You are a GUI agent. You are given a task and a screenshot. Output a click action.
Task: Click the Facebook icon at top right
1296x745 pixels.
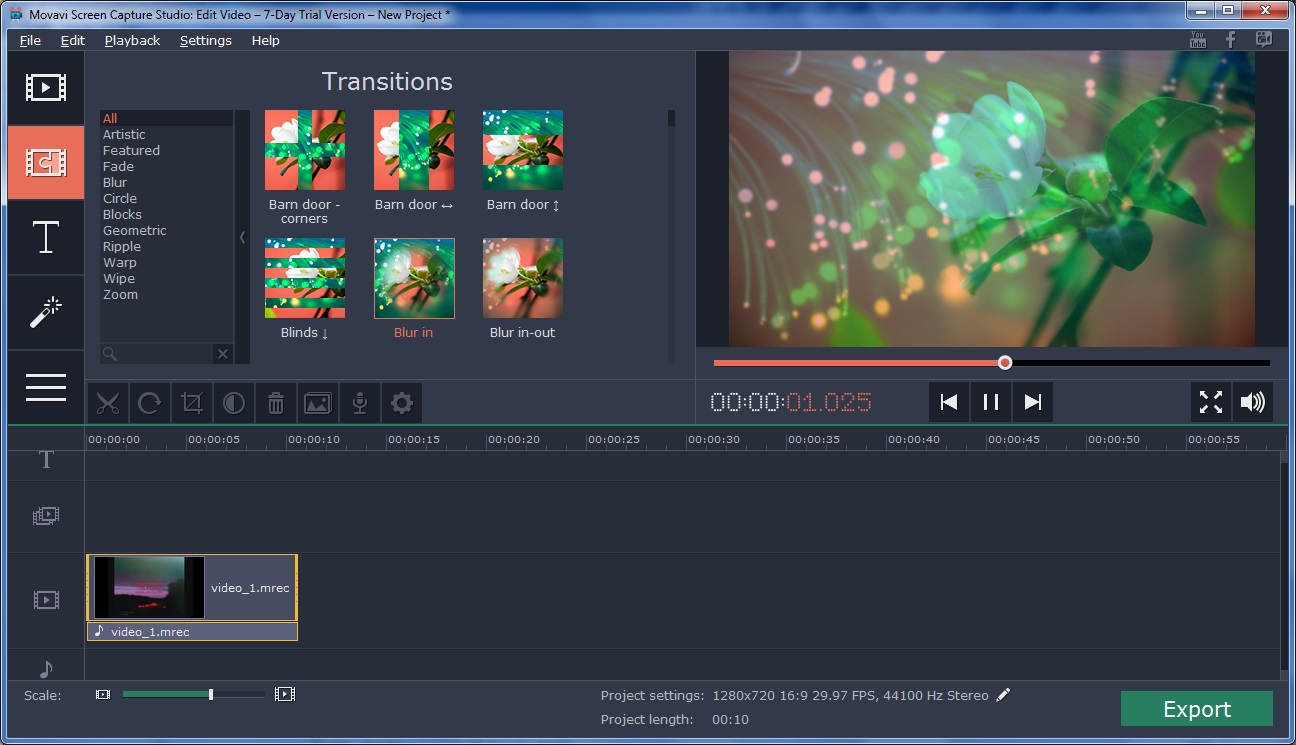pos(1231,39)
